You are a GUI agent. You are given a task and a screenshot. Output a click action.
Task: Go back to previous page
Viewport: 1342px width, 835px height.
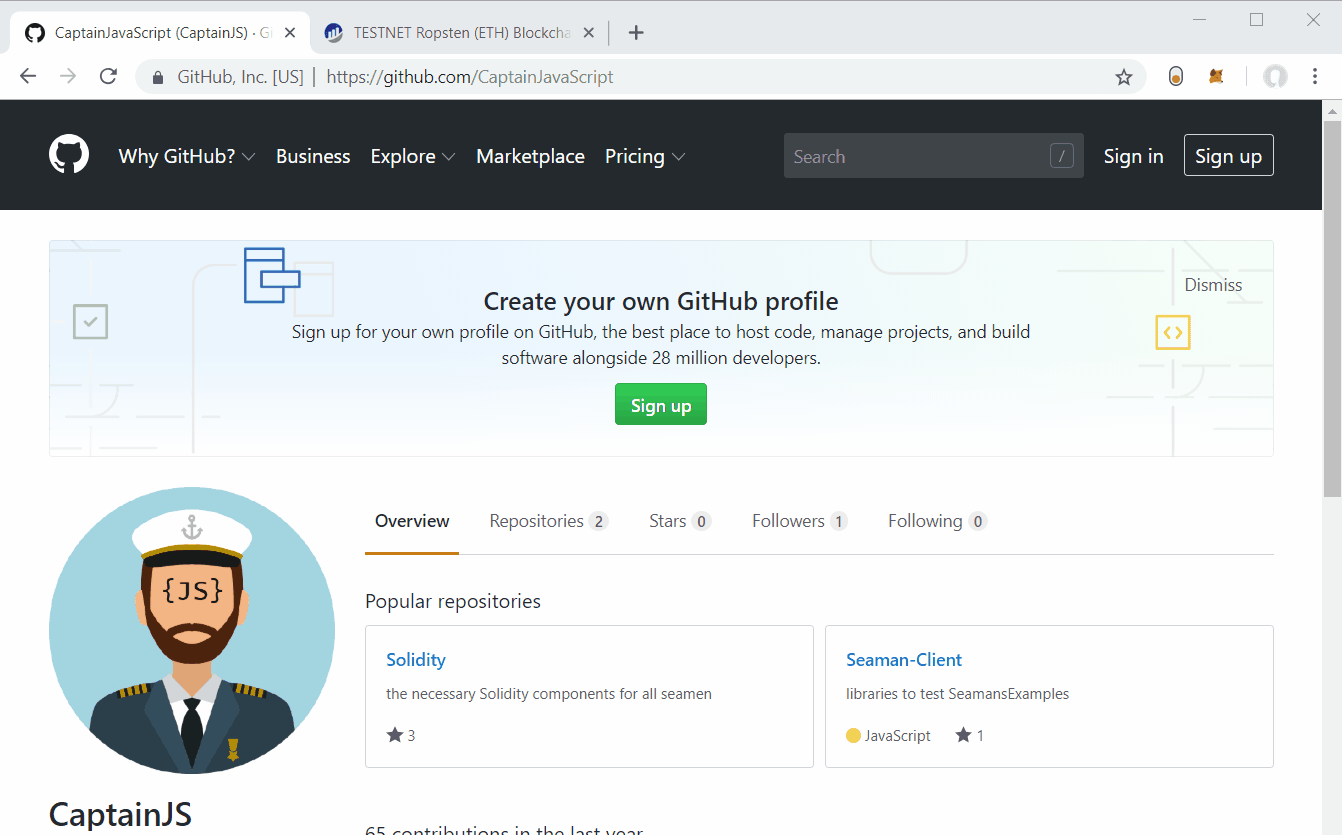pos(28,77)
